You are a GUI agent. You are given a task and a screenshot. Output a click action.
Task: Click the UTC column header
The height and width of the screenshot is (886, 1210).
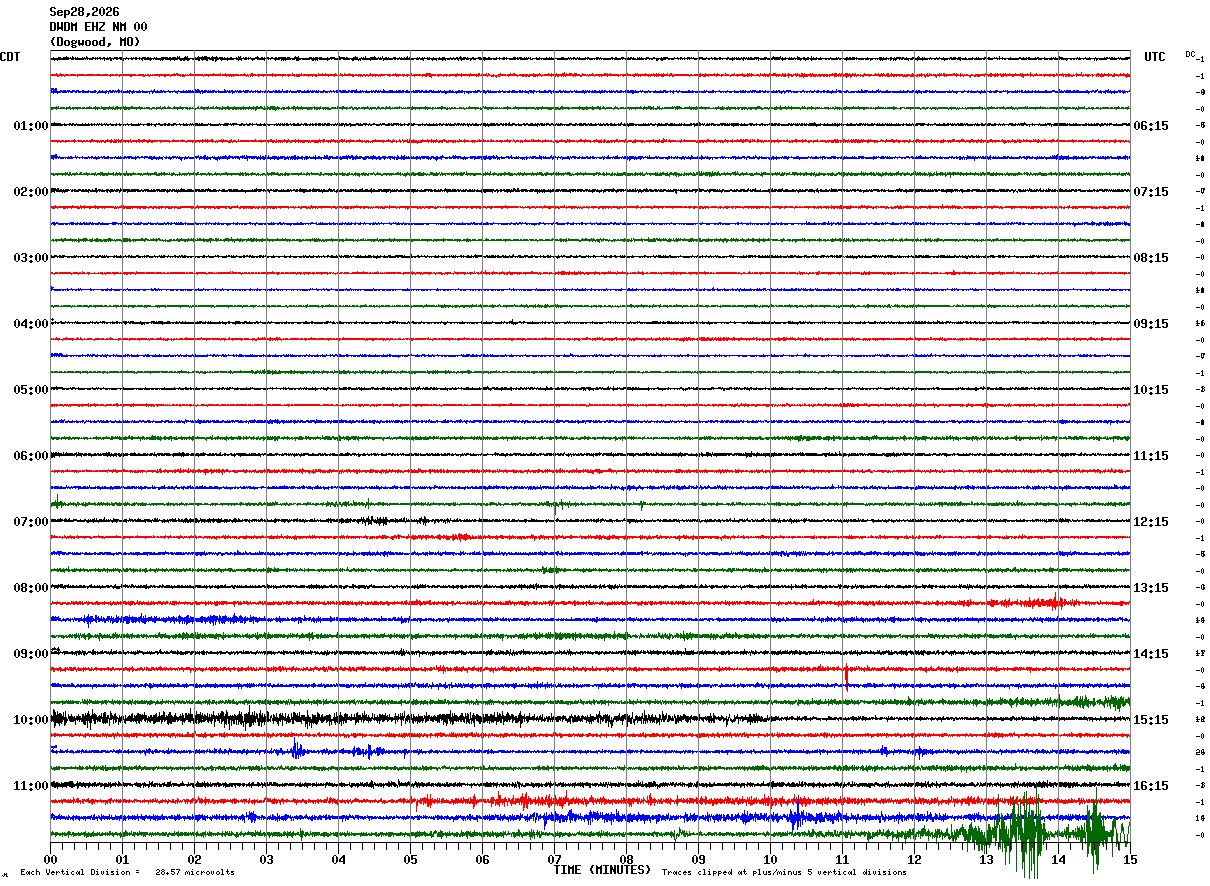click(x=1155, y=57)
